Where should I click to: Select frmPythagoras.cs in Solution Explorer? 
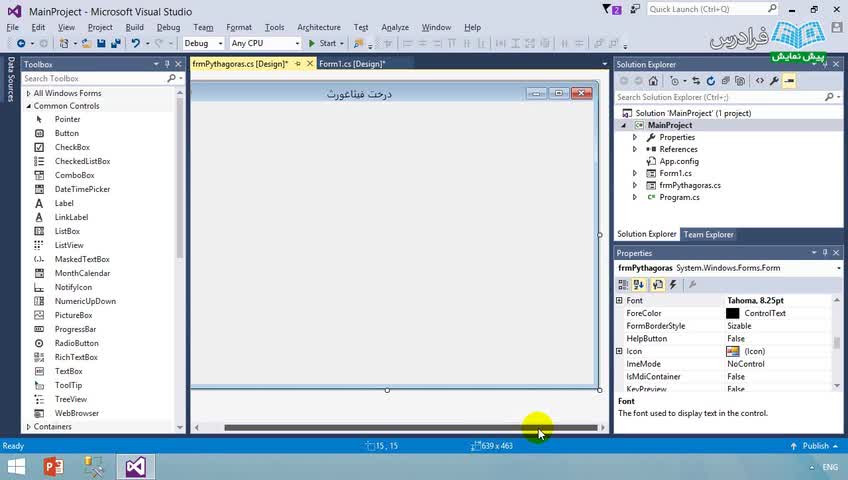coord(690,185)
